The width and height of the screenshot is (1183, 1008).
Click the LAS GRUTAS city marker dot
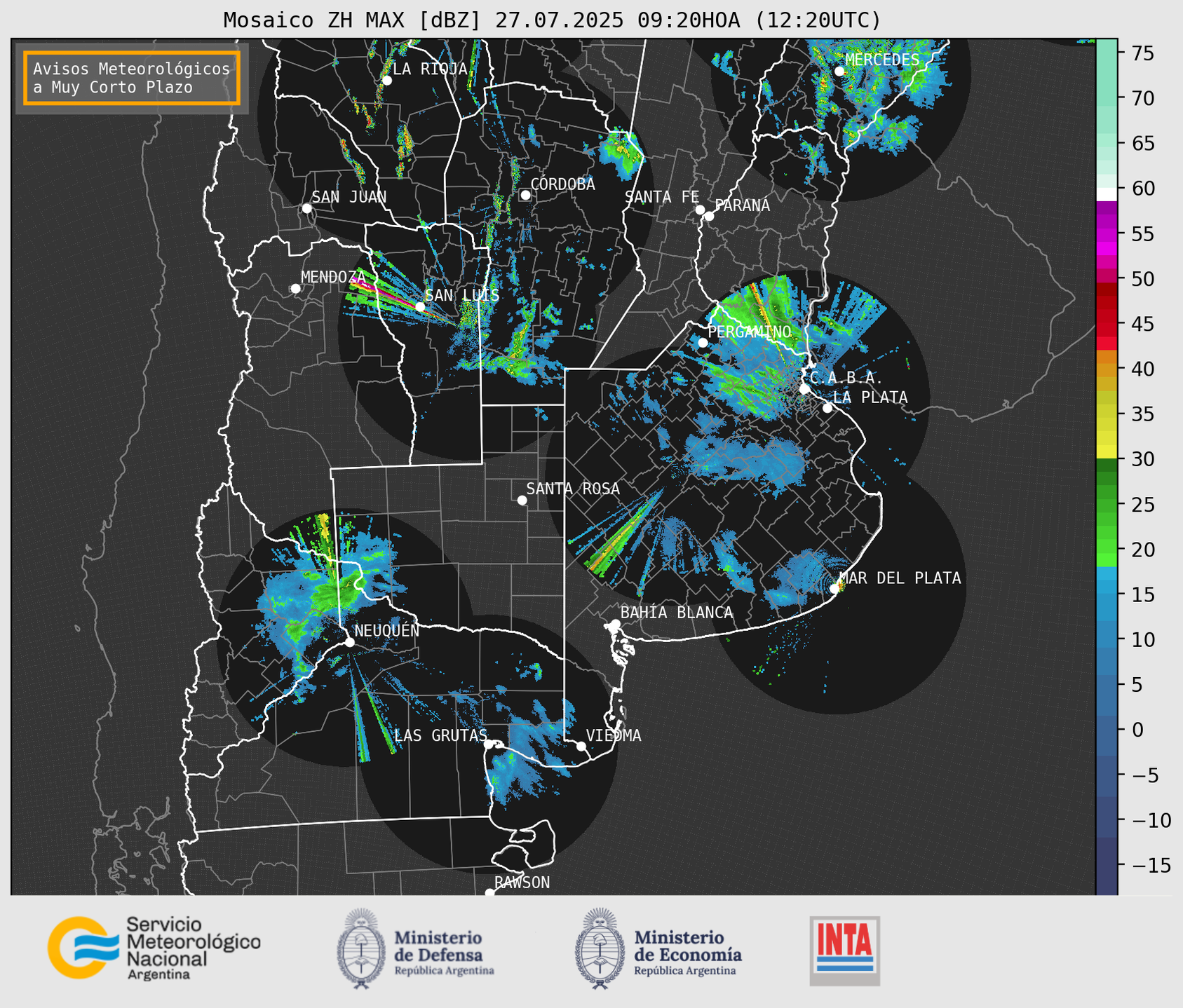click(489, 744)
